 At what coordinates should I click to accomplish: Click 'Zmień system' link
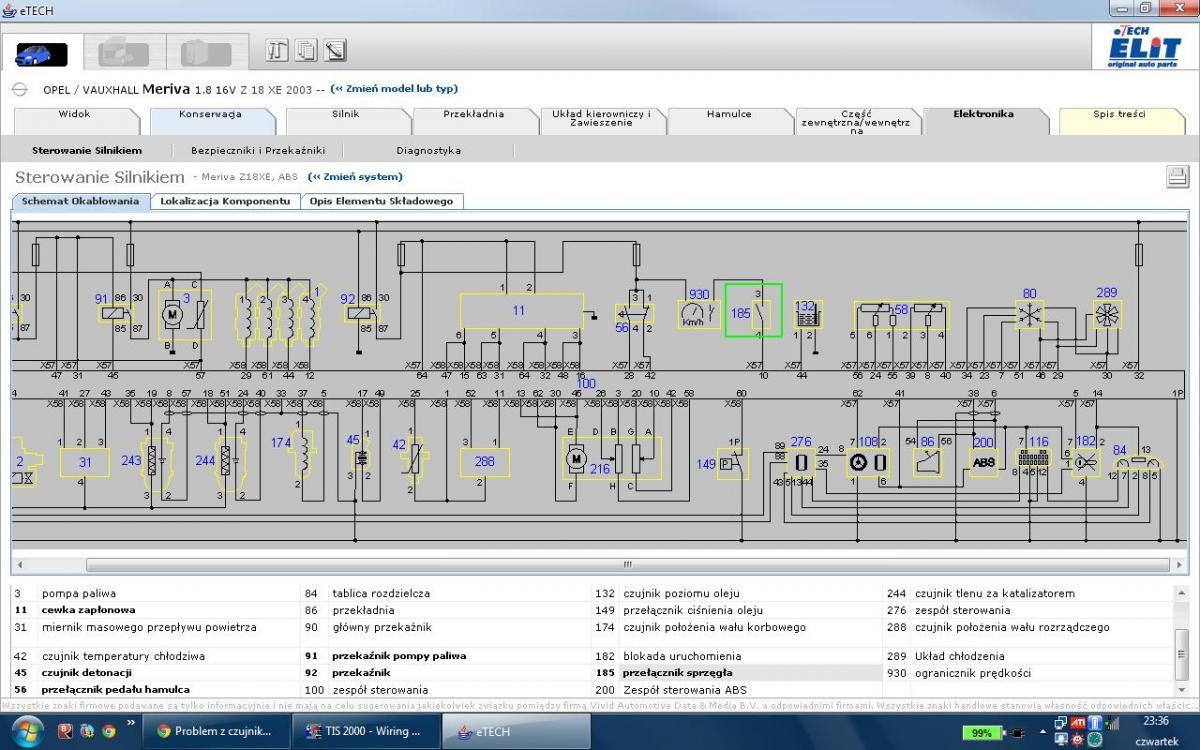pos(355,177)
